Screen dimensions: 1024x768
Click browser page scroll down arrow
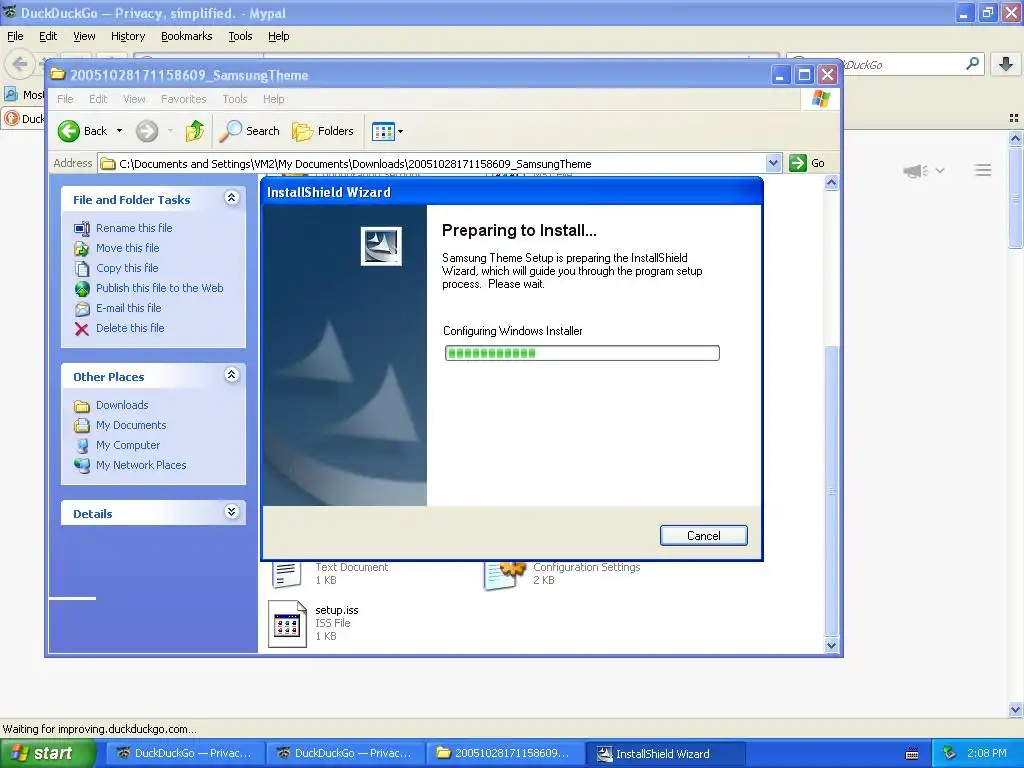pyautogui.click(x=1015, y=709)
